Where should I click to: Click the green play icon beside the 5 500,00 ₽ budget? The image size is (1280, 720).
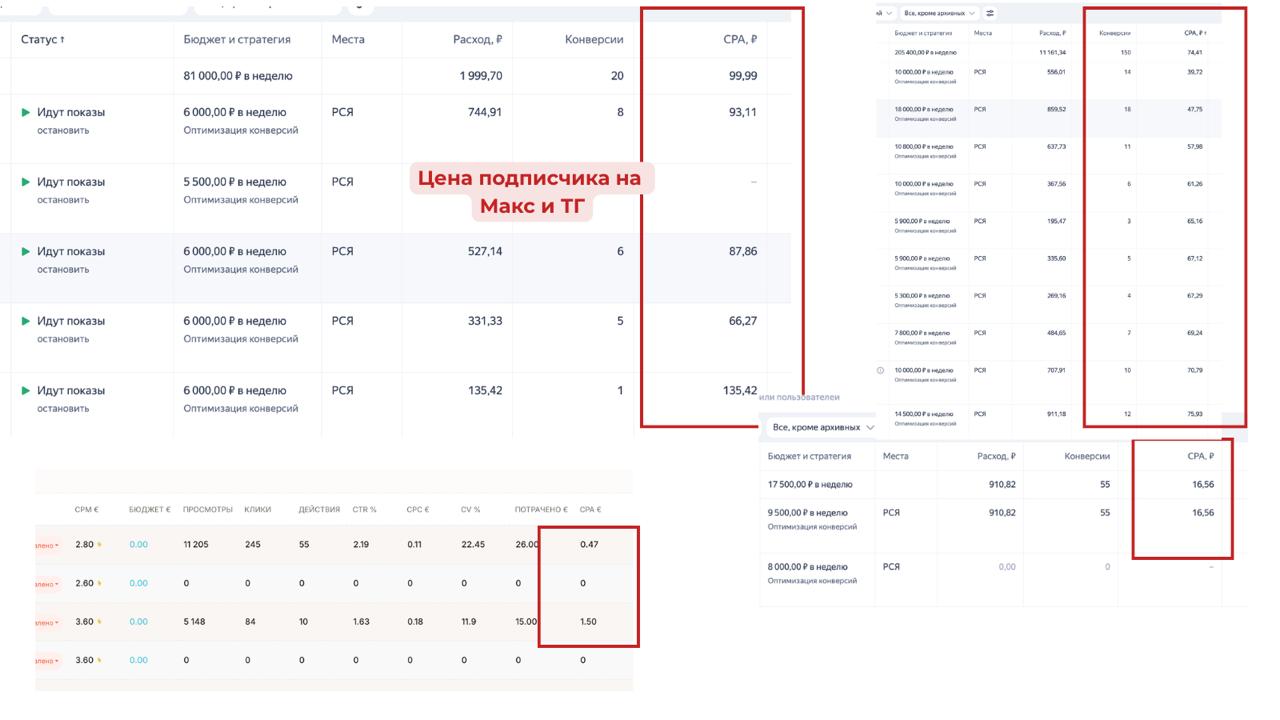26,182
